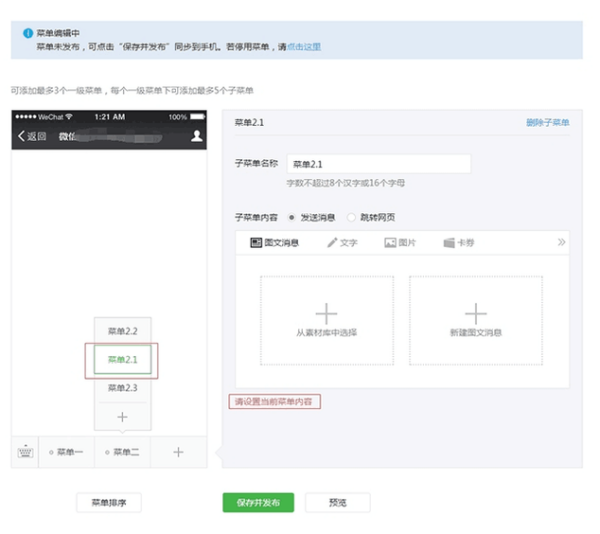Click the green 保存并发布 button
The width and height of the screenshot is (600, 534).
click(258, 502)
